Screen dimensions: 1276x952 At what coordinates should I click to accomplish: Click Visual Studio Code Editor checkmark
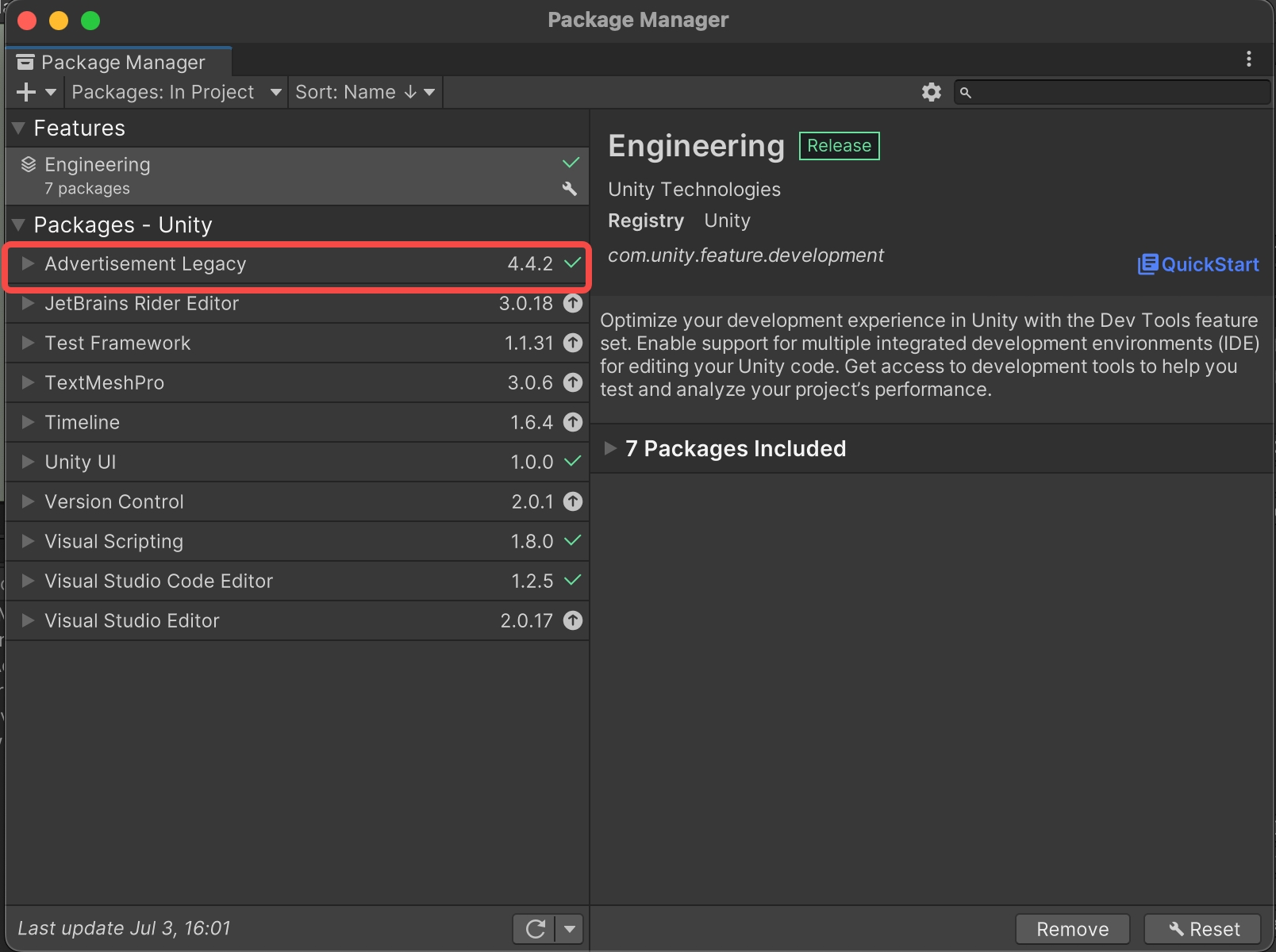click(572, 580)
